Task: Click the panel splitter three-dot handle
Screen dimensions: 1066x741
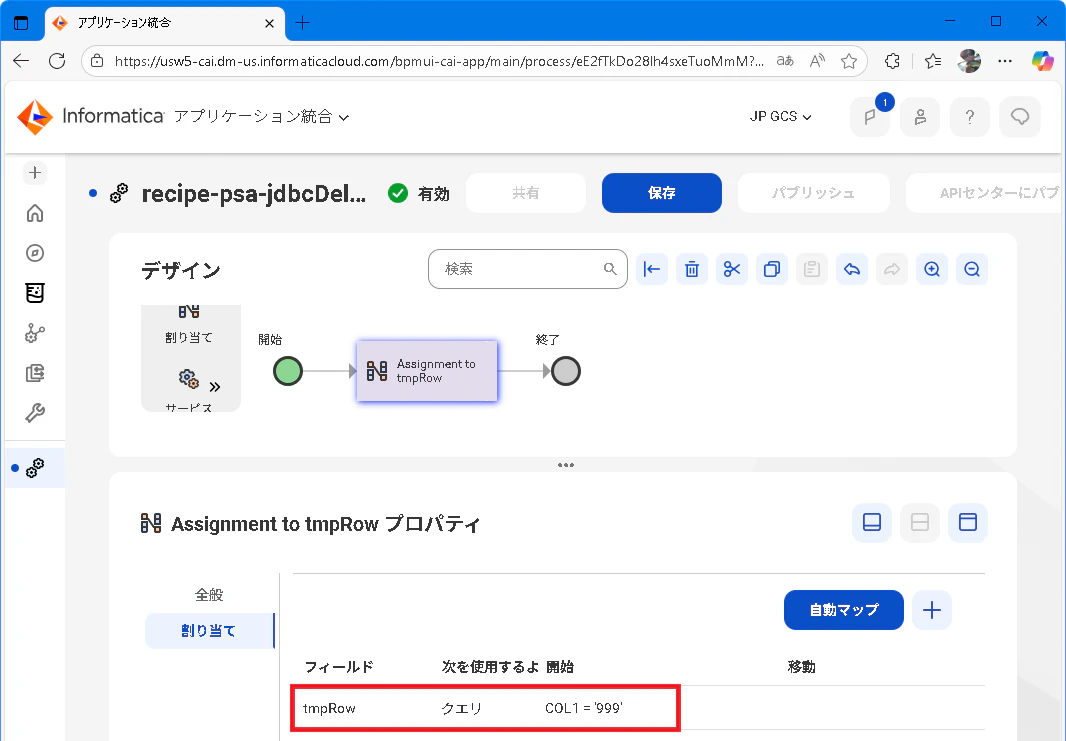Action: click(566, 465)
